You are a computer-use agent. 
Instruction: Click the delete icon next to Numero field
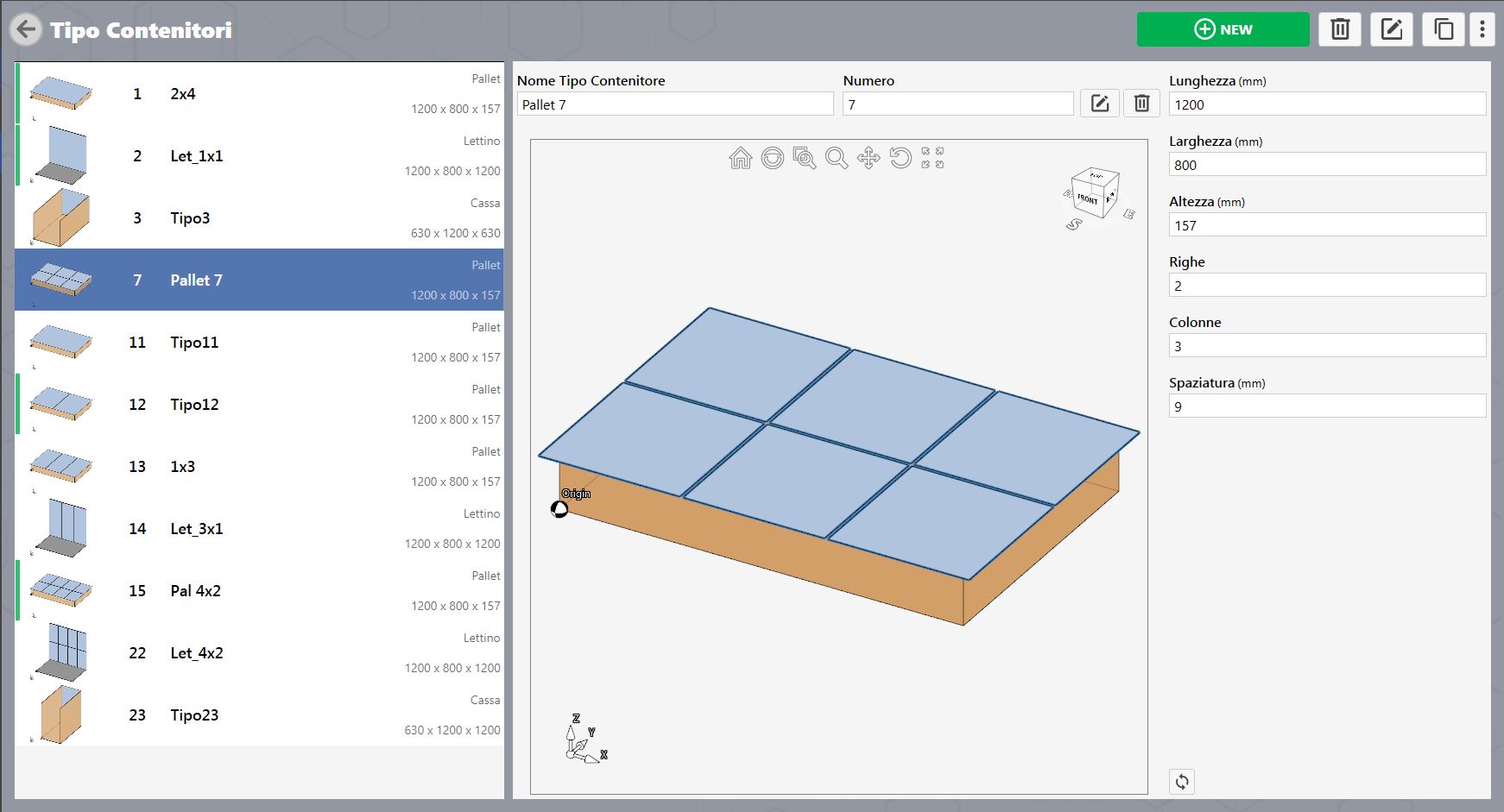(1141, 104)
